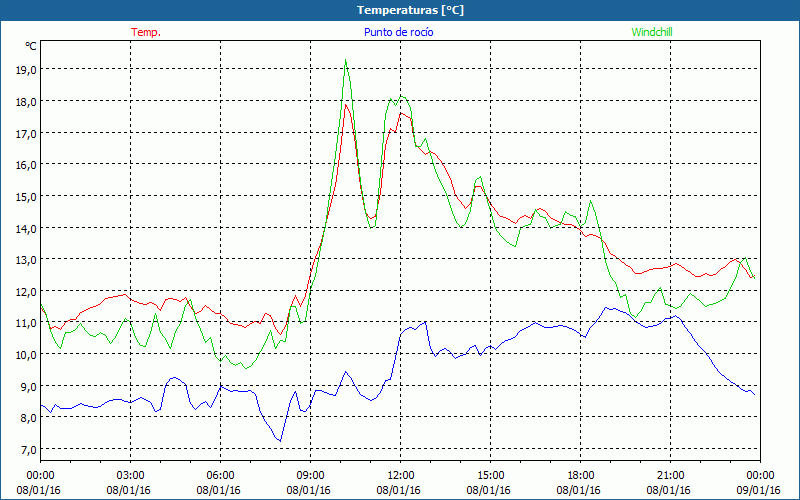Click the Temperaturas [°C] title bar
This screenshot has height=500, width=800.
click(x=400, y=10)
